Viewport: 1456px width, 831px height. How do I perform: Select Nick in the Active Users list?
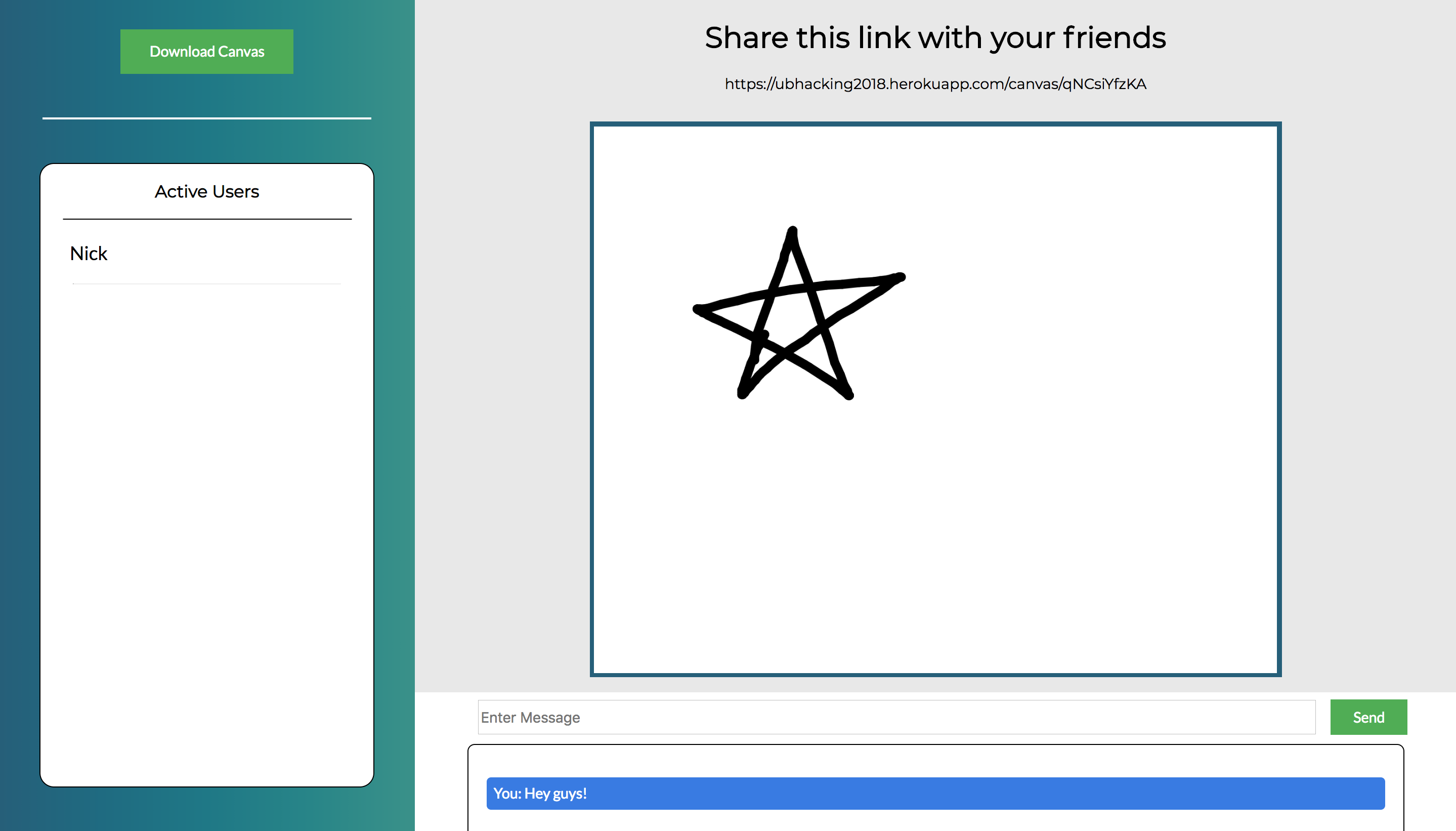coord(89,254)
